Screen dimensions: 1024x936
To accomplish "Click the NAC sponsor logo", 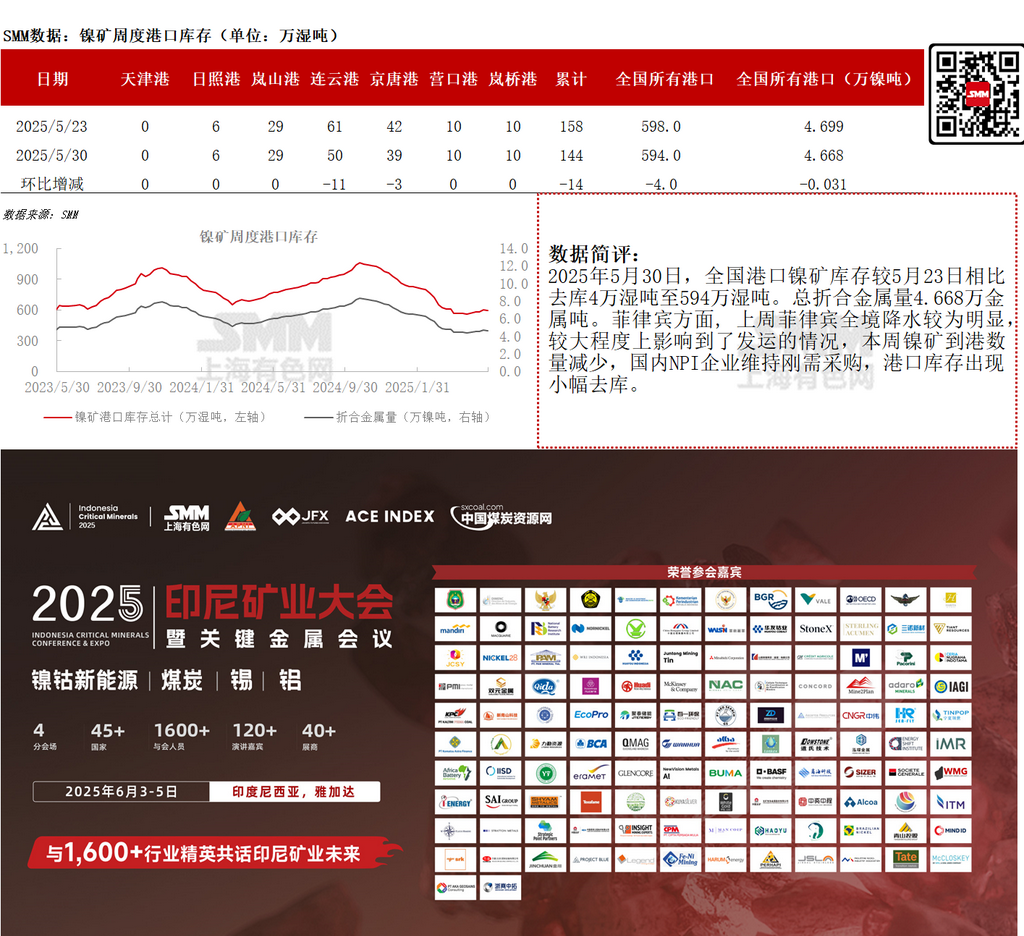I will (726, 686).
